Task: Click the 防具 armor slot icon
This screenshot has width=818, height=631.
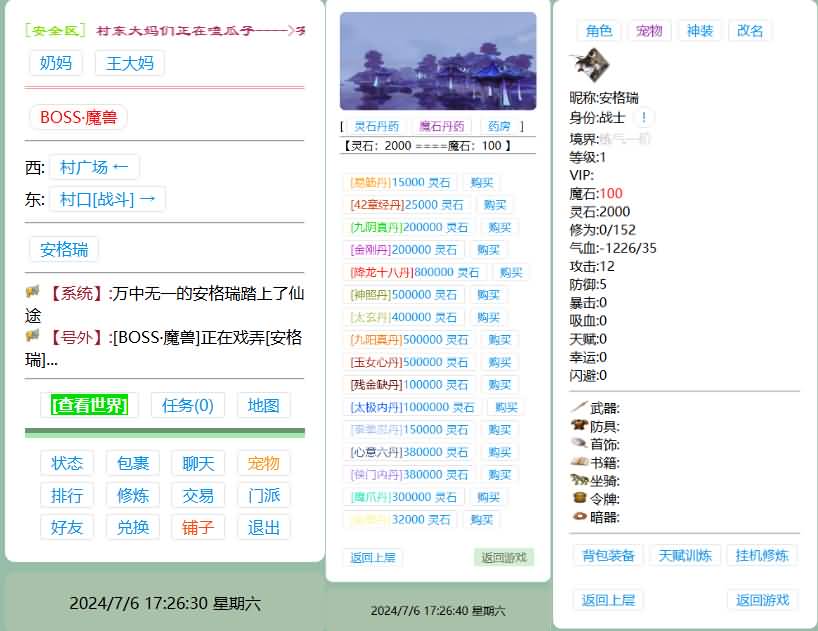Action: point(579,426)
